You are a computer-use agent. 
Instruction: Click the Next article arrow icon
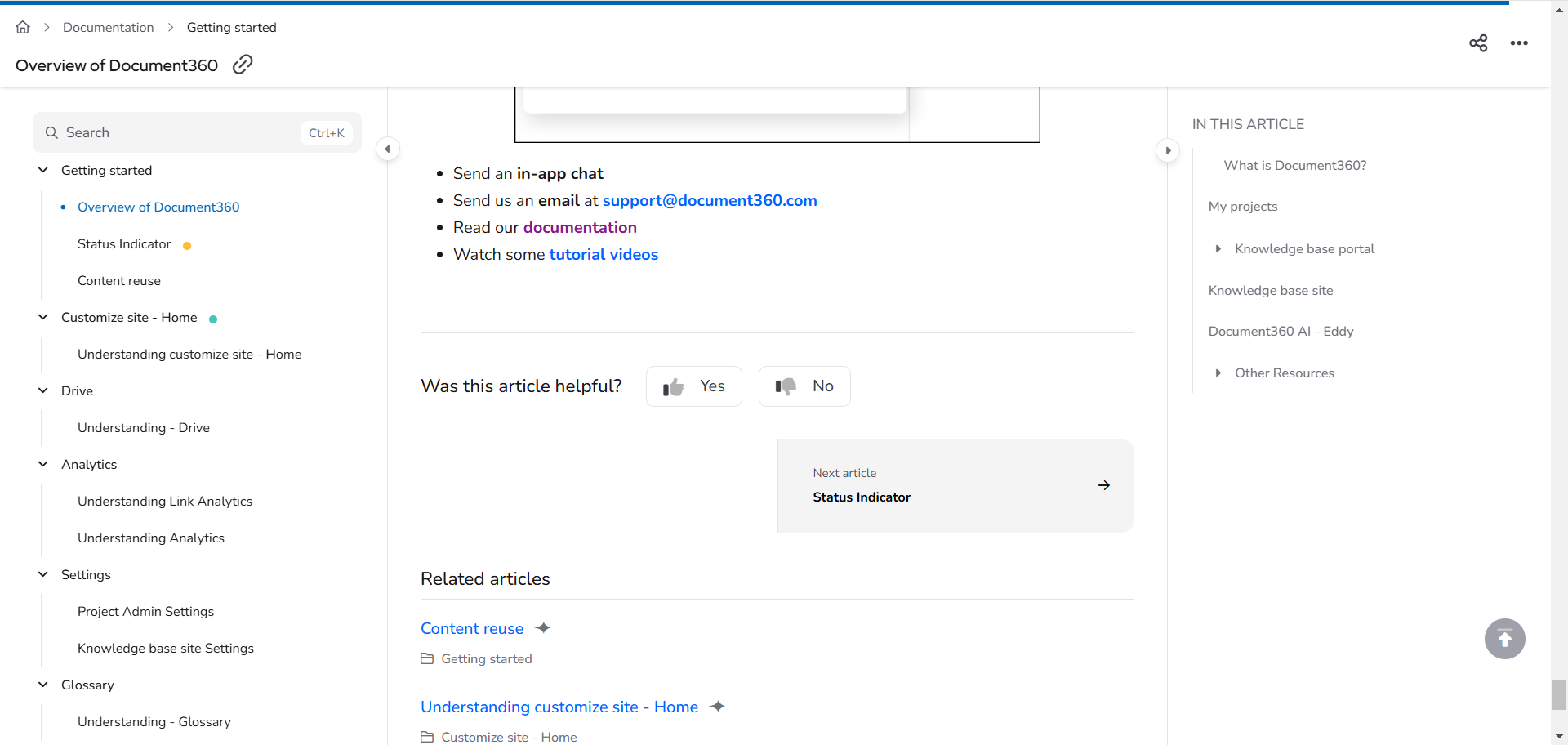coord(1104,485)
